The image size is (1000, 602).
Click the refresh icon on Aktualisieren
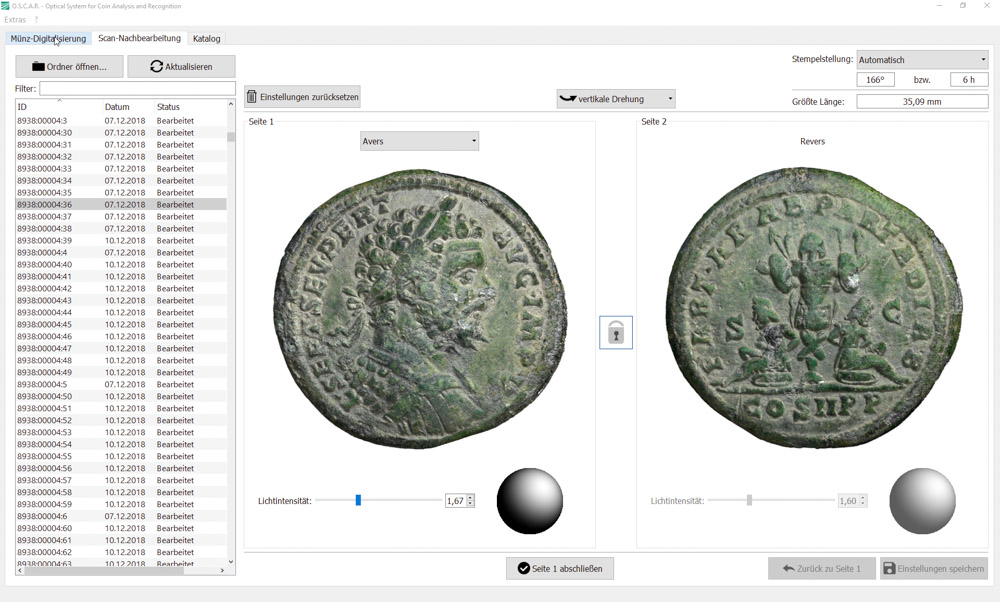coord(156,67)
